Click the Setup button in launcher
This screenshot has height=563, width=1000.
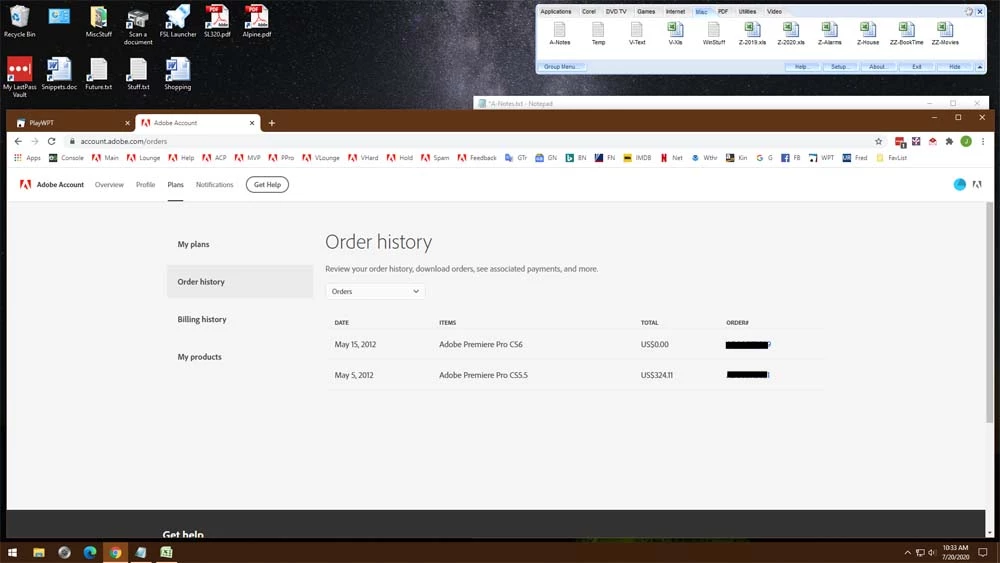pos(839,66)
